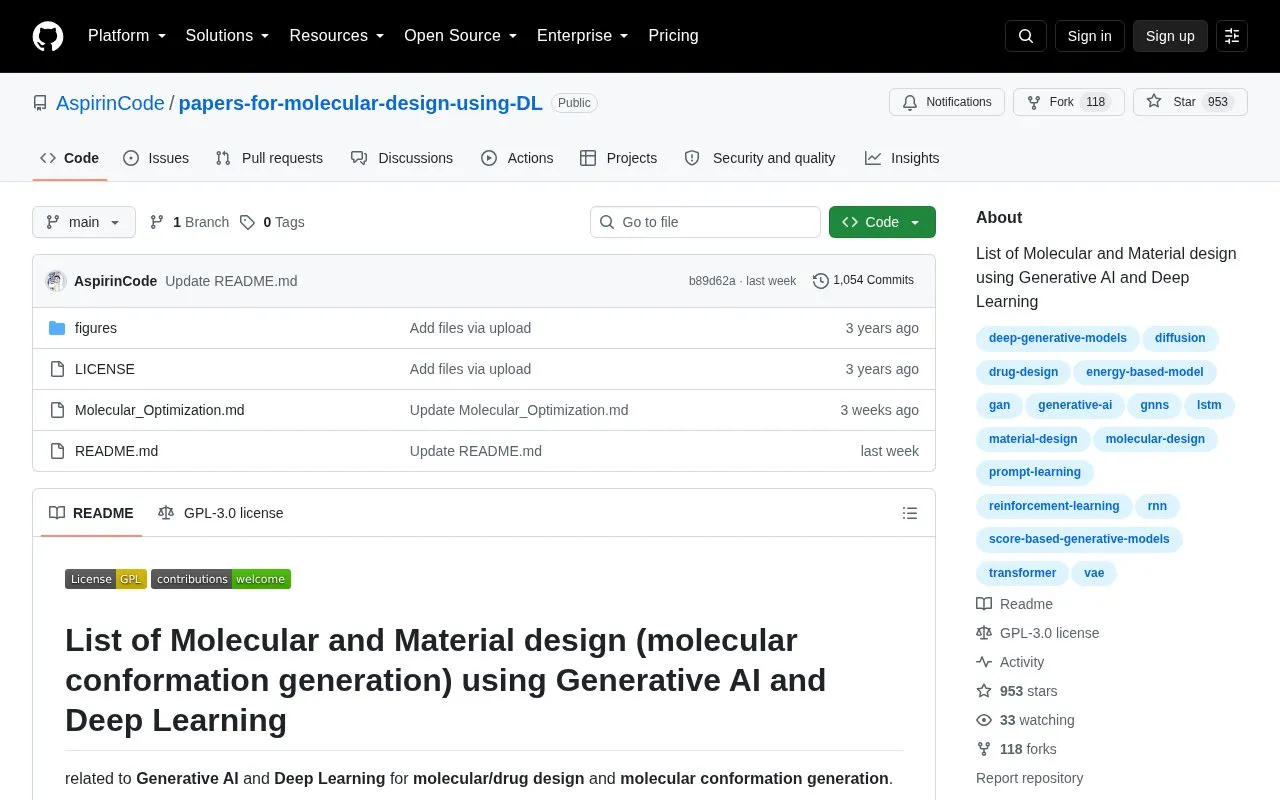Open the 1,054 Commits link
This screenshot has width=1280, height=800.
click(863, 281)
